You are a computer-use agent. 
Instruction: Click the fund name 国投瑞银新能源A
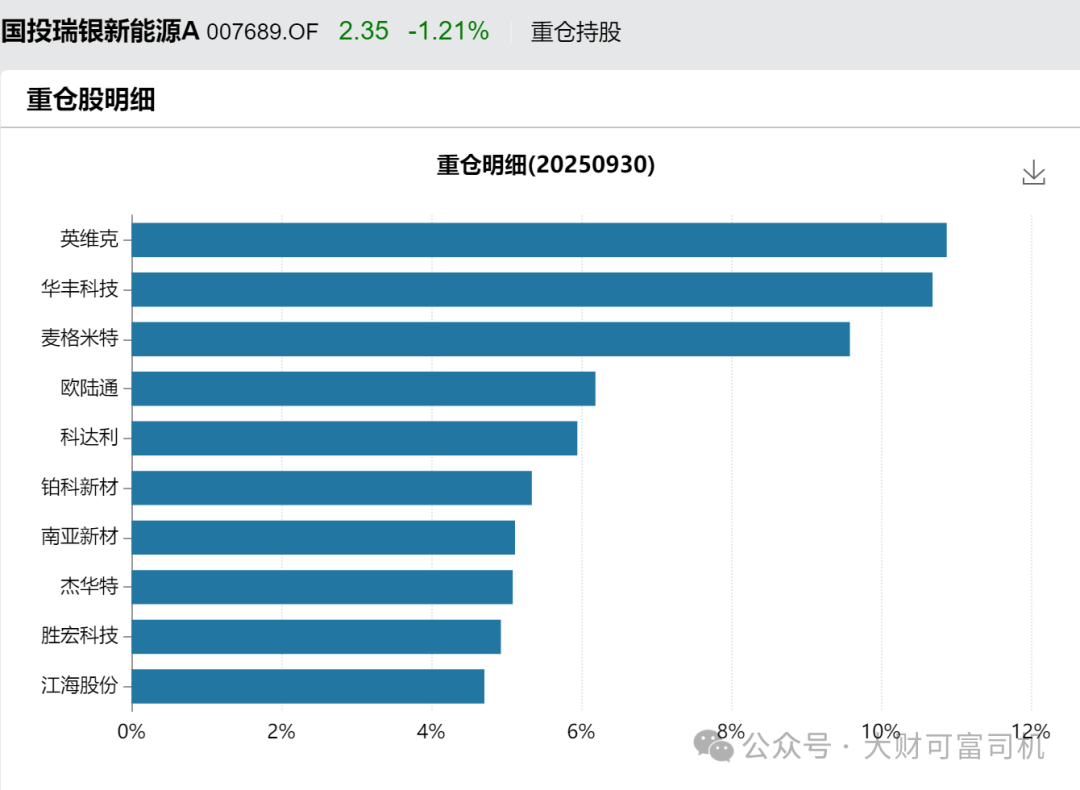click(100, 31)
